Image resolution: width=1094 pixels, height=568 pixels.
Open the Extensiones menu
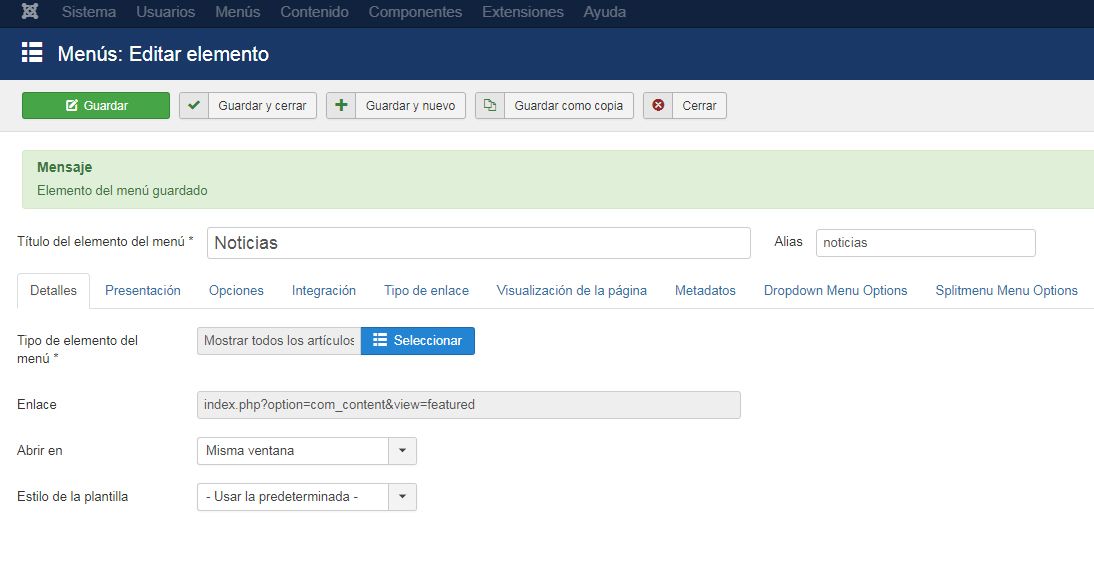pyautogui.click(x=523, y=12)
